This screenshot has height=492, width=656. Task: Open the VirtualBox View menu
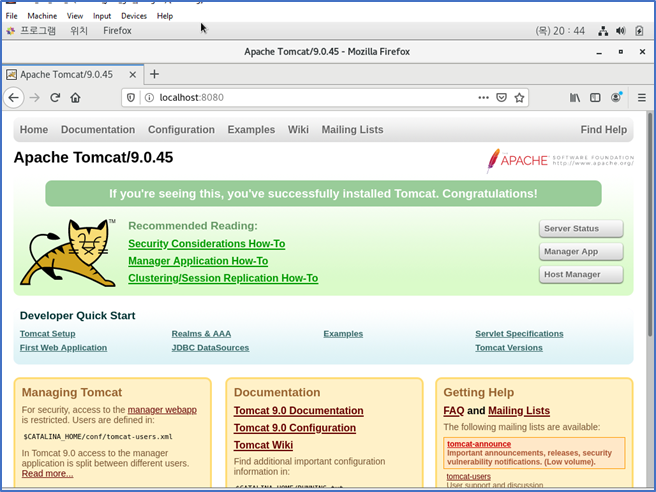[x=75, y=16]
